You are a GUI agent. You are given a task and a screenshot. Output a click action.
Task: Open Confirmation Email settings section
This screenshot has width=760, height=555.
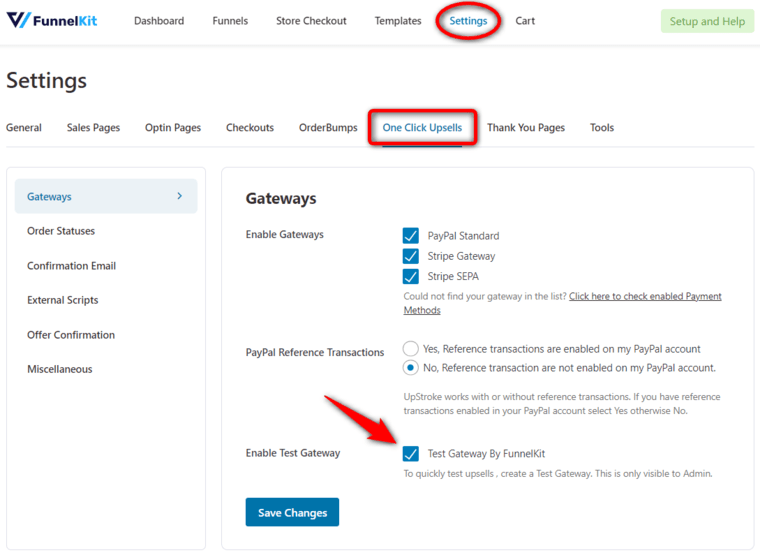71,266
